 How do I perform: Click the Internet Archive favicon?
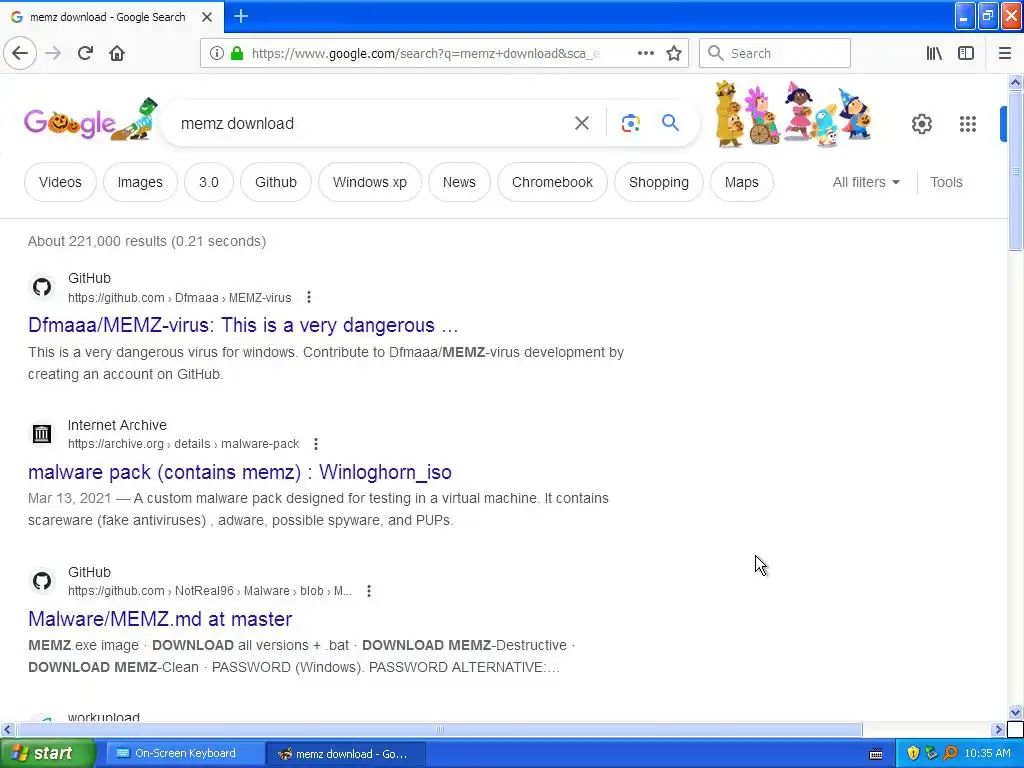tap(42, 433)
